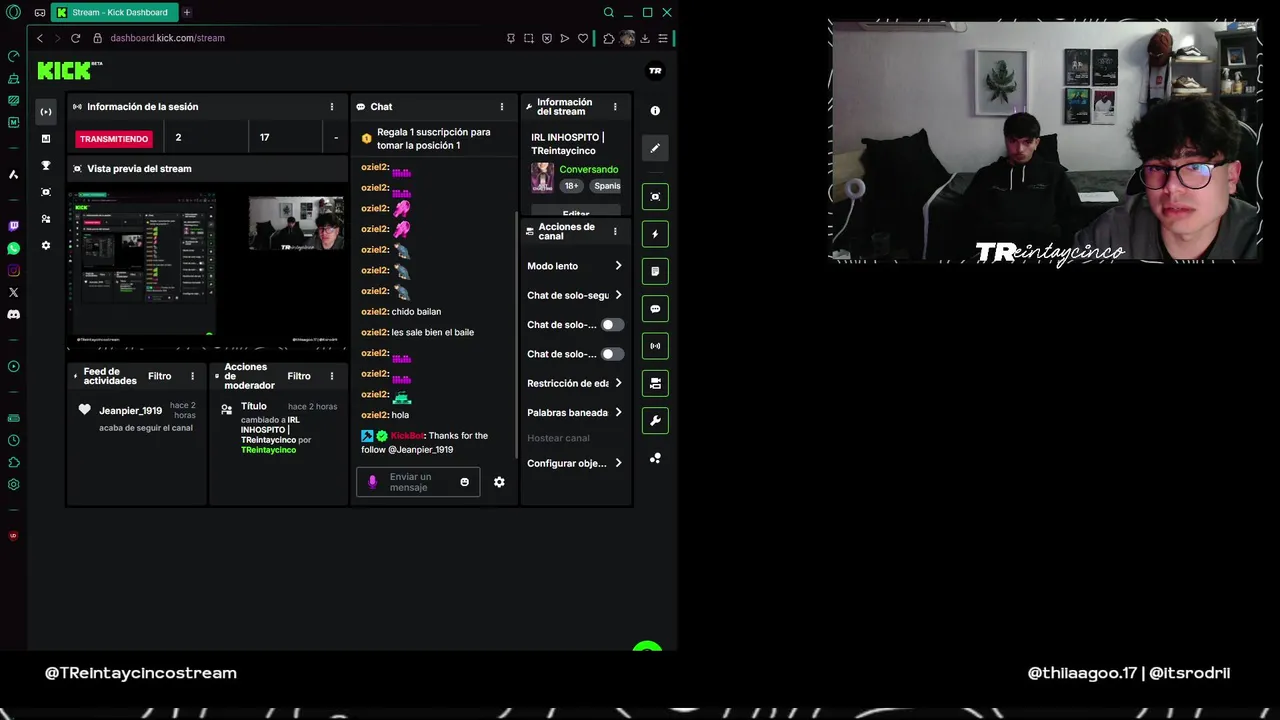This screenshot has width=1280, height=720.
Task: Open Opera sidebar settings gear
Action: (13, 484)
